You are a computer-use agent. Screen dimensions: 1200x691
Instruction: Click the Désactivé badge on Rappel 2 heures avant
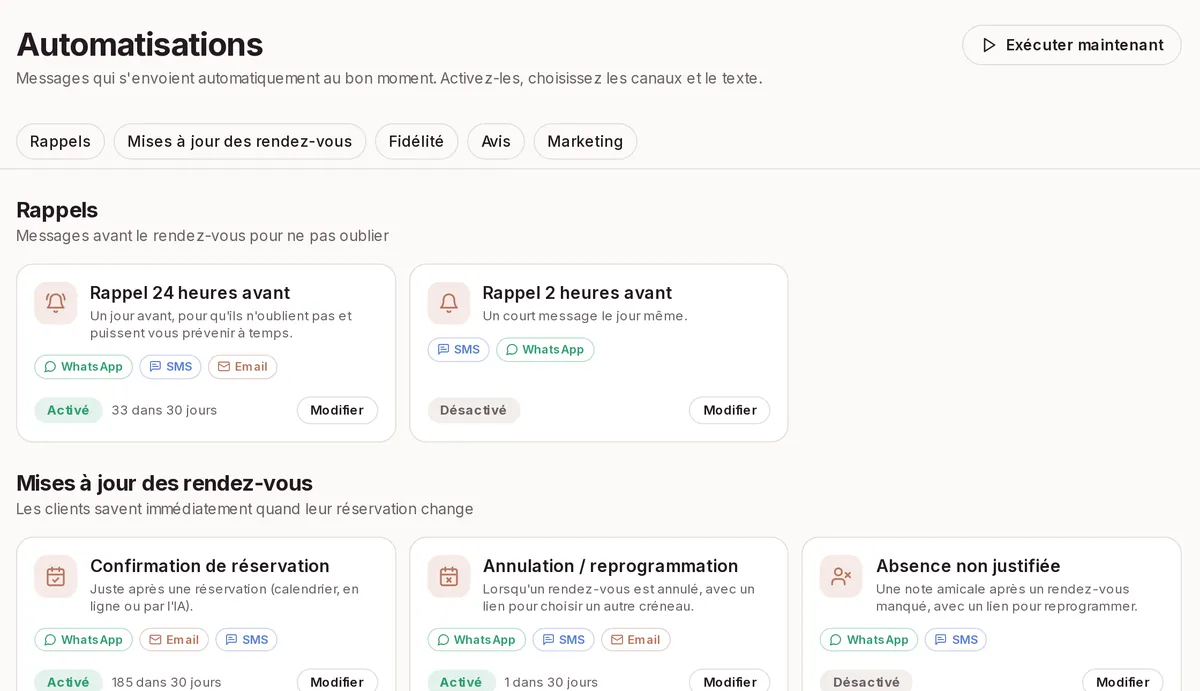pyautogui.click(x=474, y=410)
